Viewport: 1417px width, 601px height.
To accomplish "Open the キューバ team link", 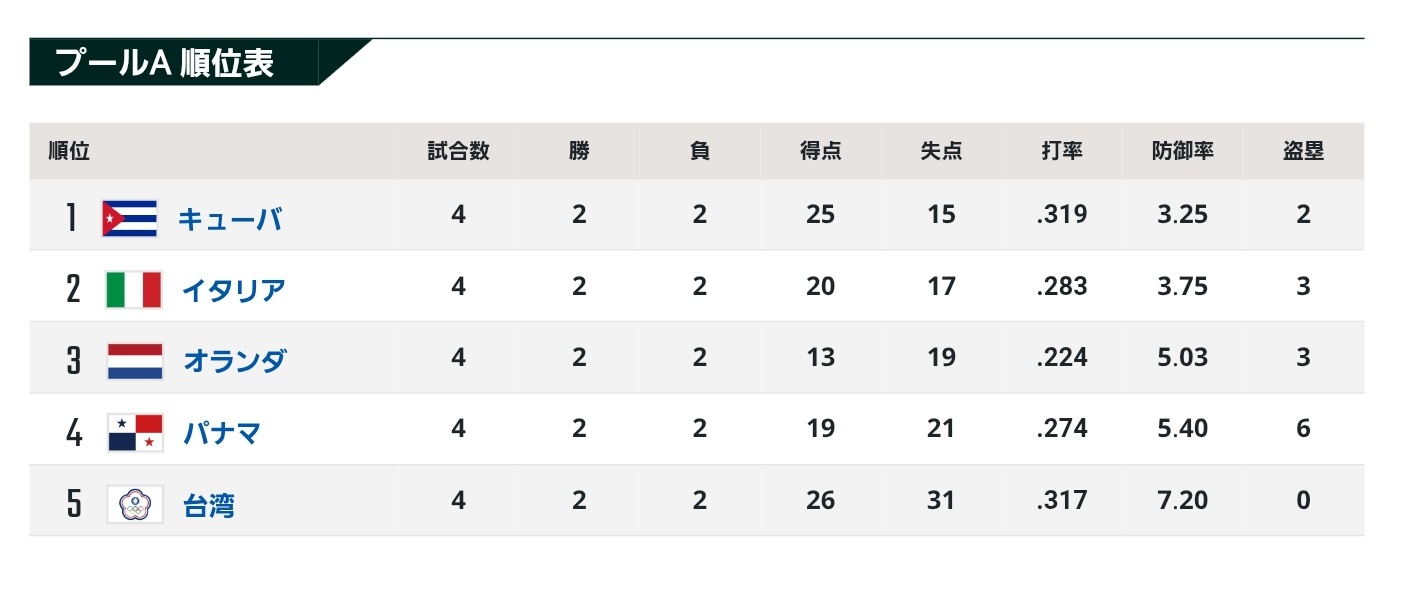I will pyautogui.click(x=230, y=219).
